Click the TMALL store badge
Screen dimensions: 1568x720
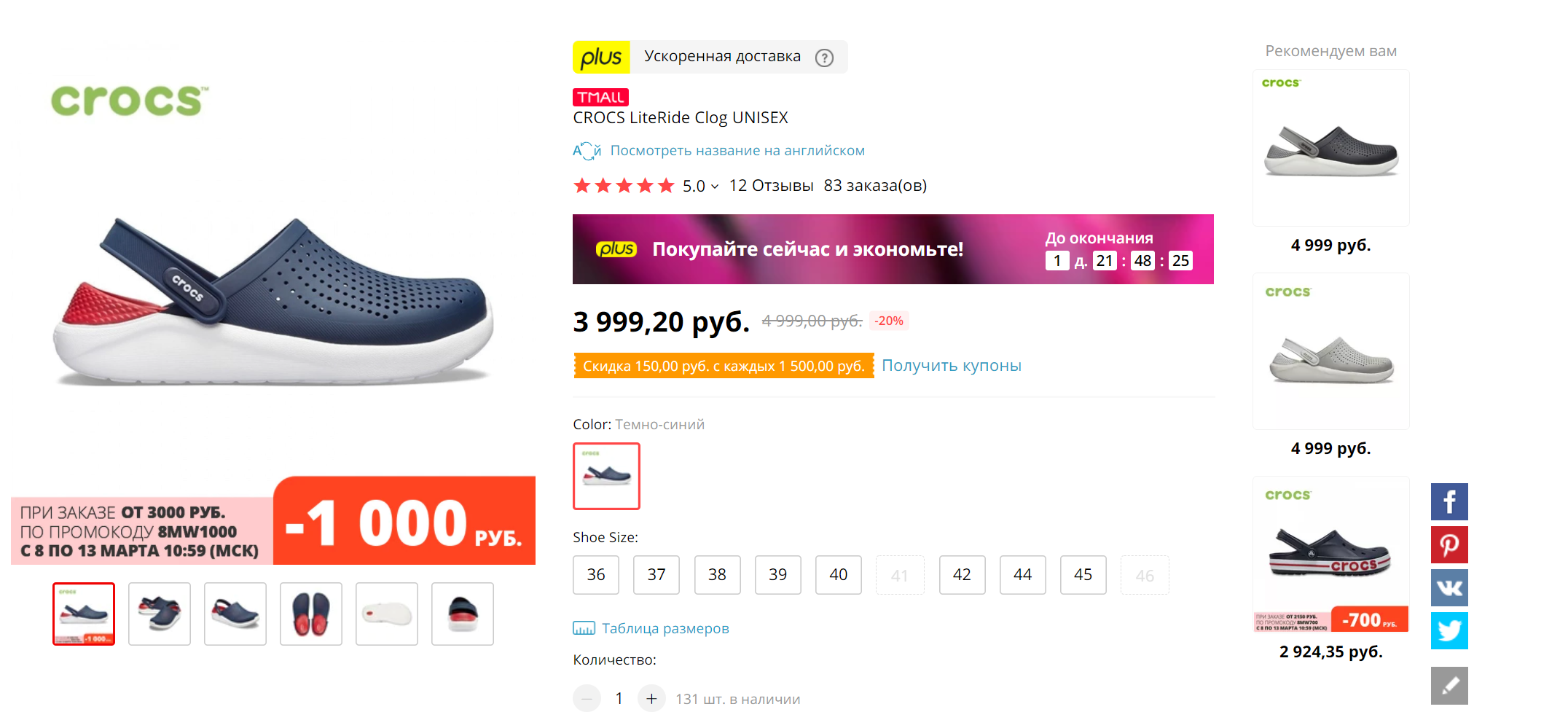pyautogui.click(x=600, y=97)
